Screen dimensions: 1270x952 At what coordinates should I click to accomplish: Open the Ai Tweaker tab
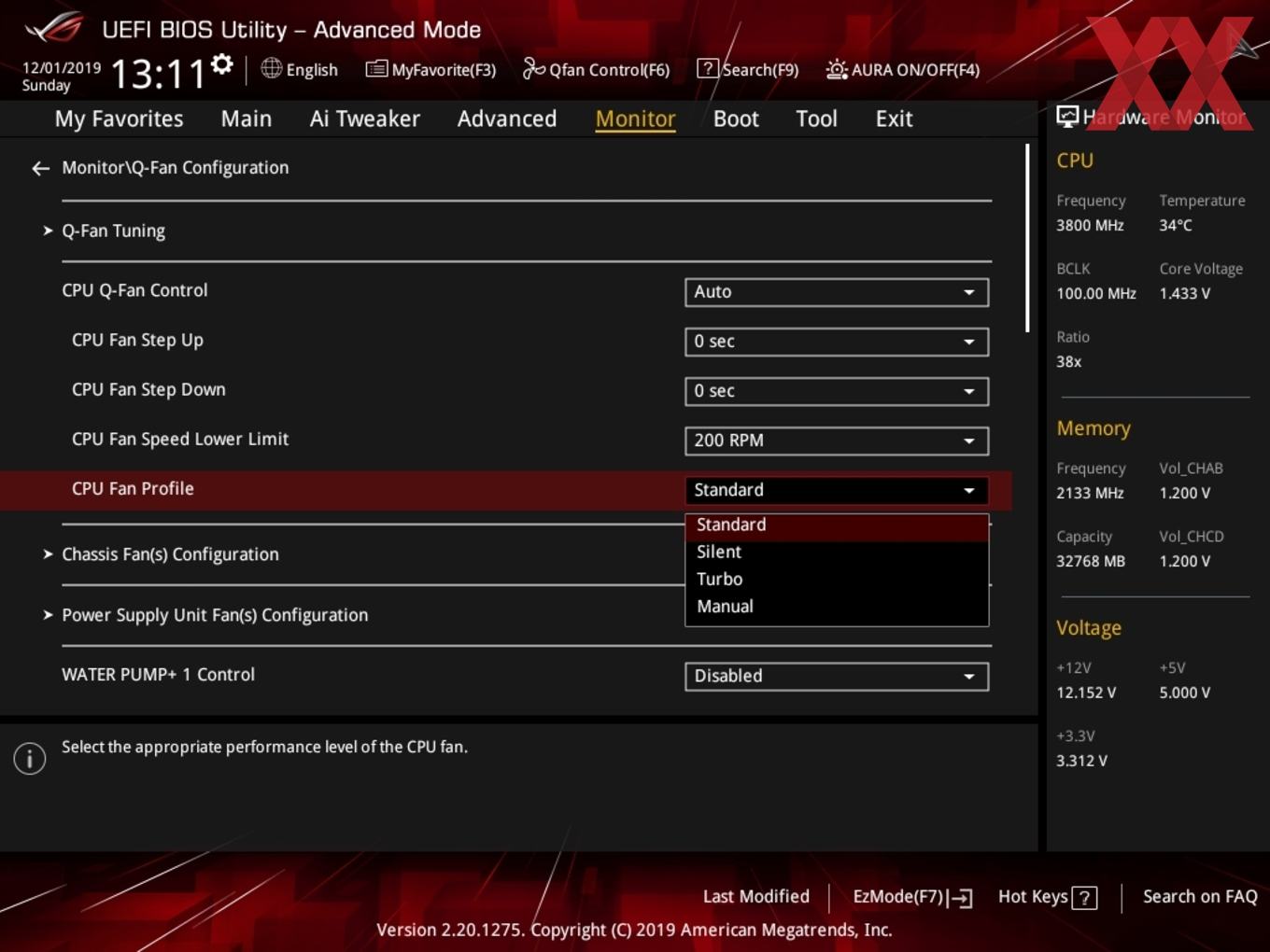(365, 119)
